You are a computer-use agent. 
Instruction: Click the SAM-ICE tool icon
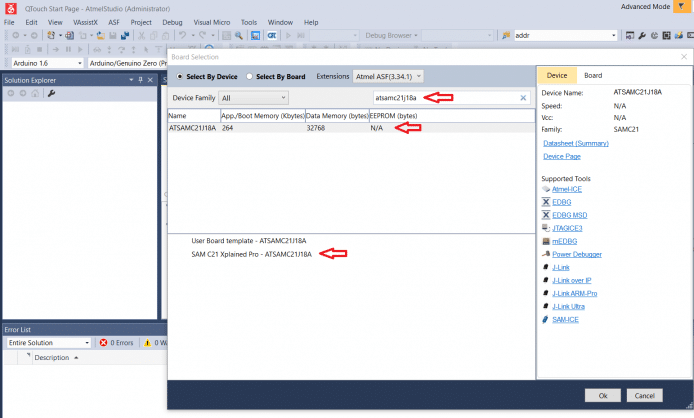coord(545,319)
